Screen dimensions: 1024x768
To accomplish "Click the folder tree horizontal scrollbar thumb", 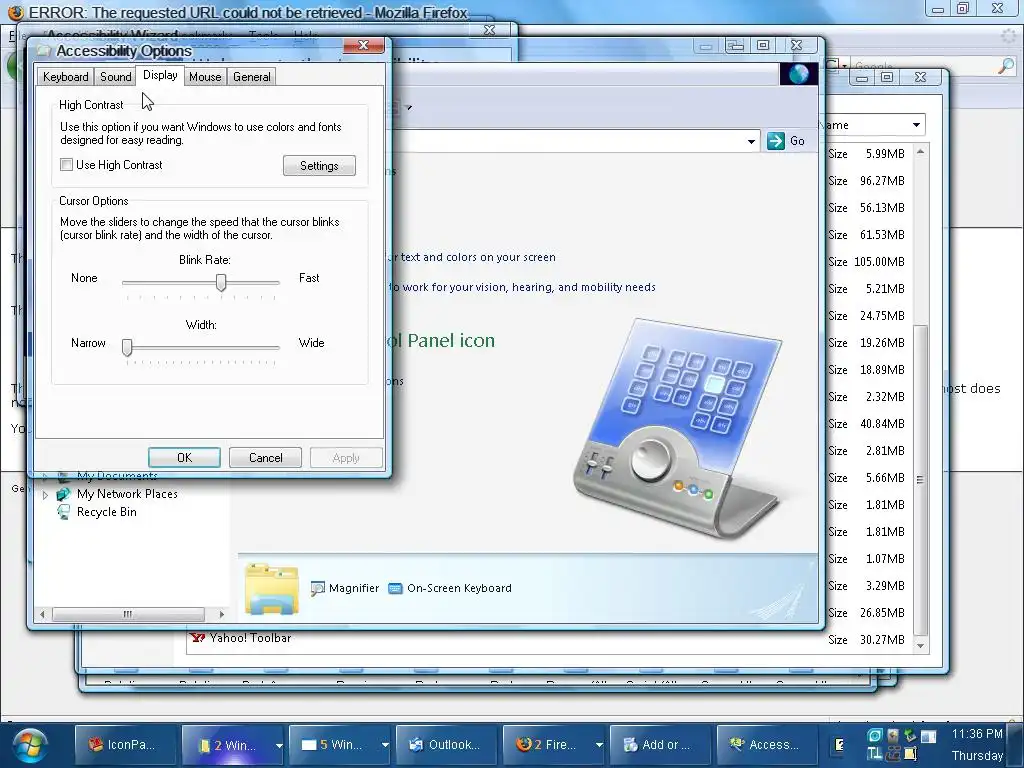I will (128, 614).
